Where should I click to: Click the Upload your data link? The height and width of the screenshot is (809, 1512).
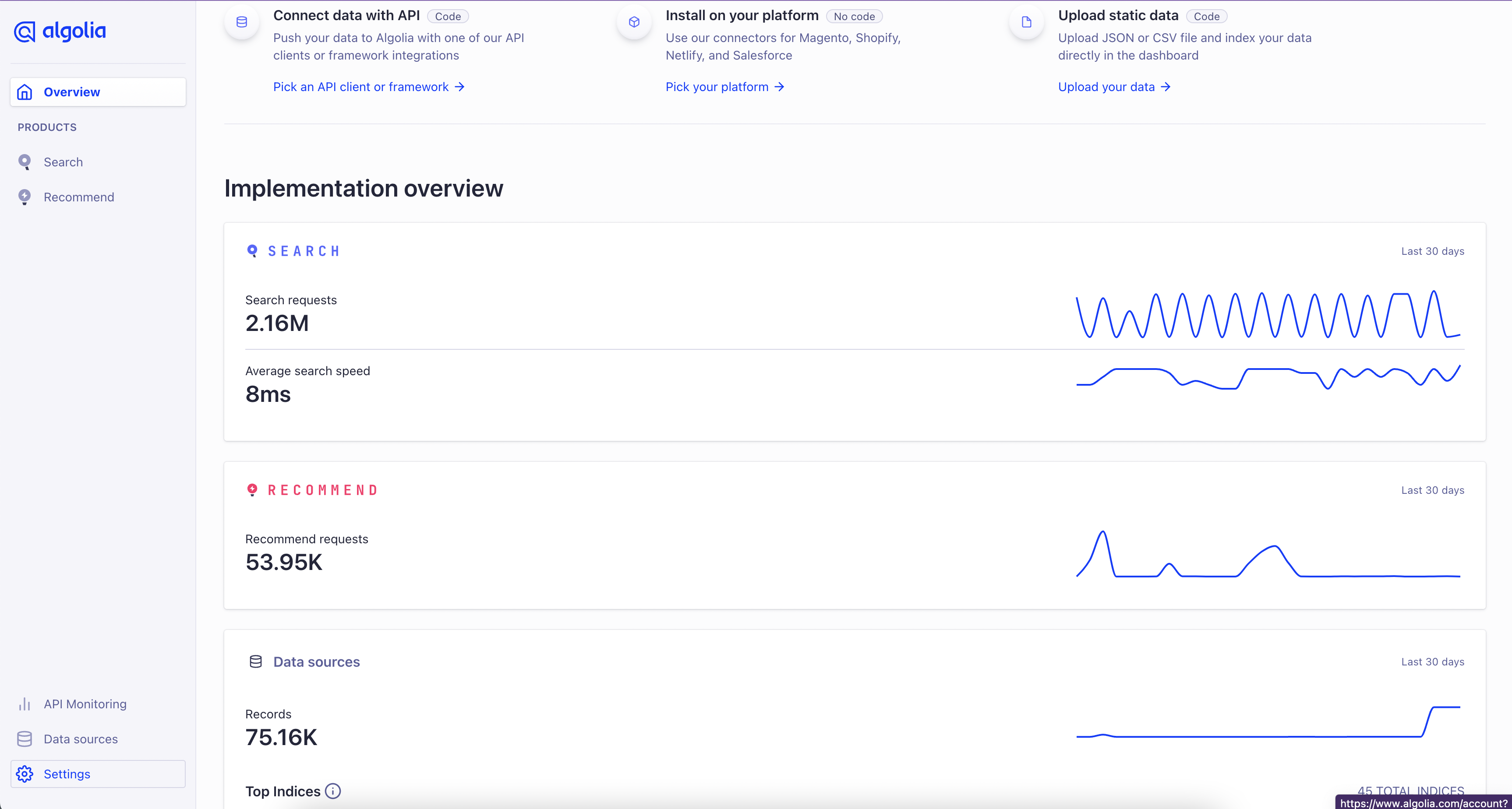pos(1108,86)
